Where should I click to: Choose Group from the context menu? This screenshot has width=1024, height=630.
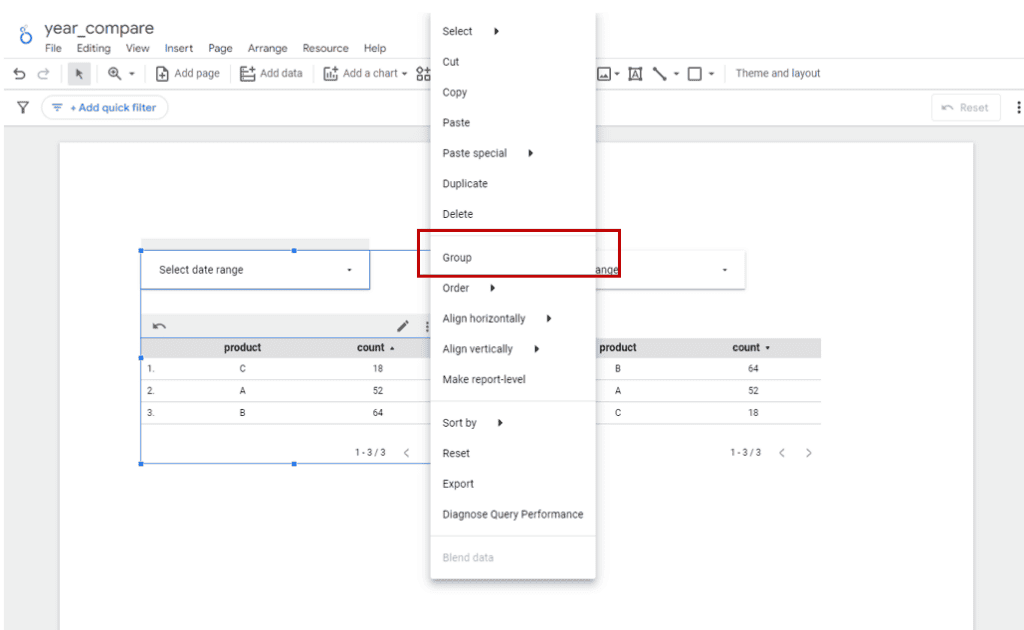tap(457, 258)
